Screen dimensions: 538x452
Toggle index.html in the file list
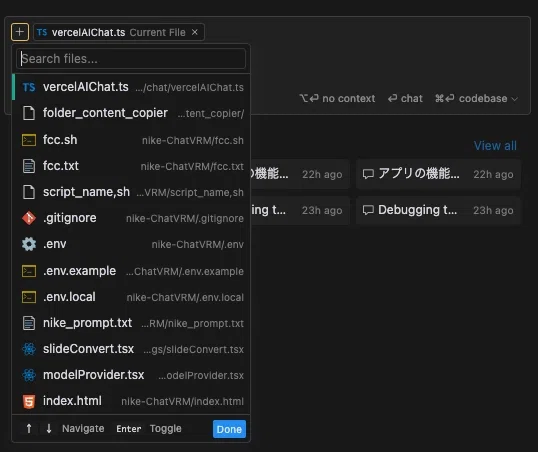point(131,401)
